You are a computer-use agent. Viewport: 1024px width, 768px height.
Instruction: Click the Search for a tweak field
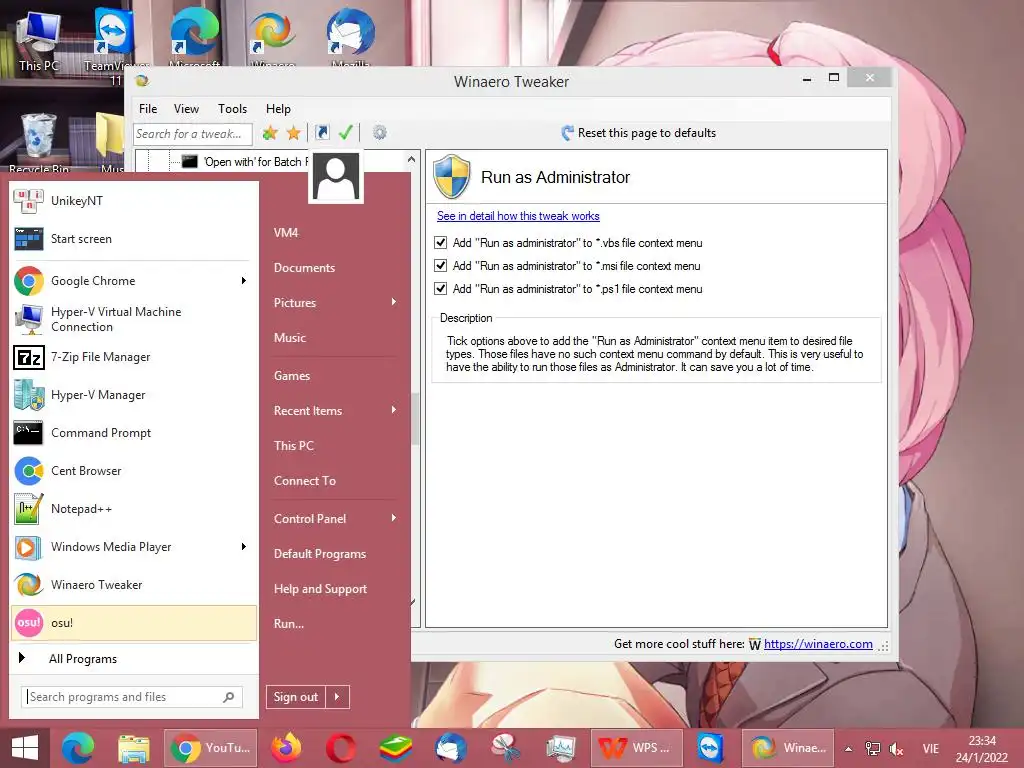(193, 134)
